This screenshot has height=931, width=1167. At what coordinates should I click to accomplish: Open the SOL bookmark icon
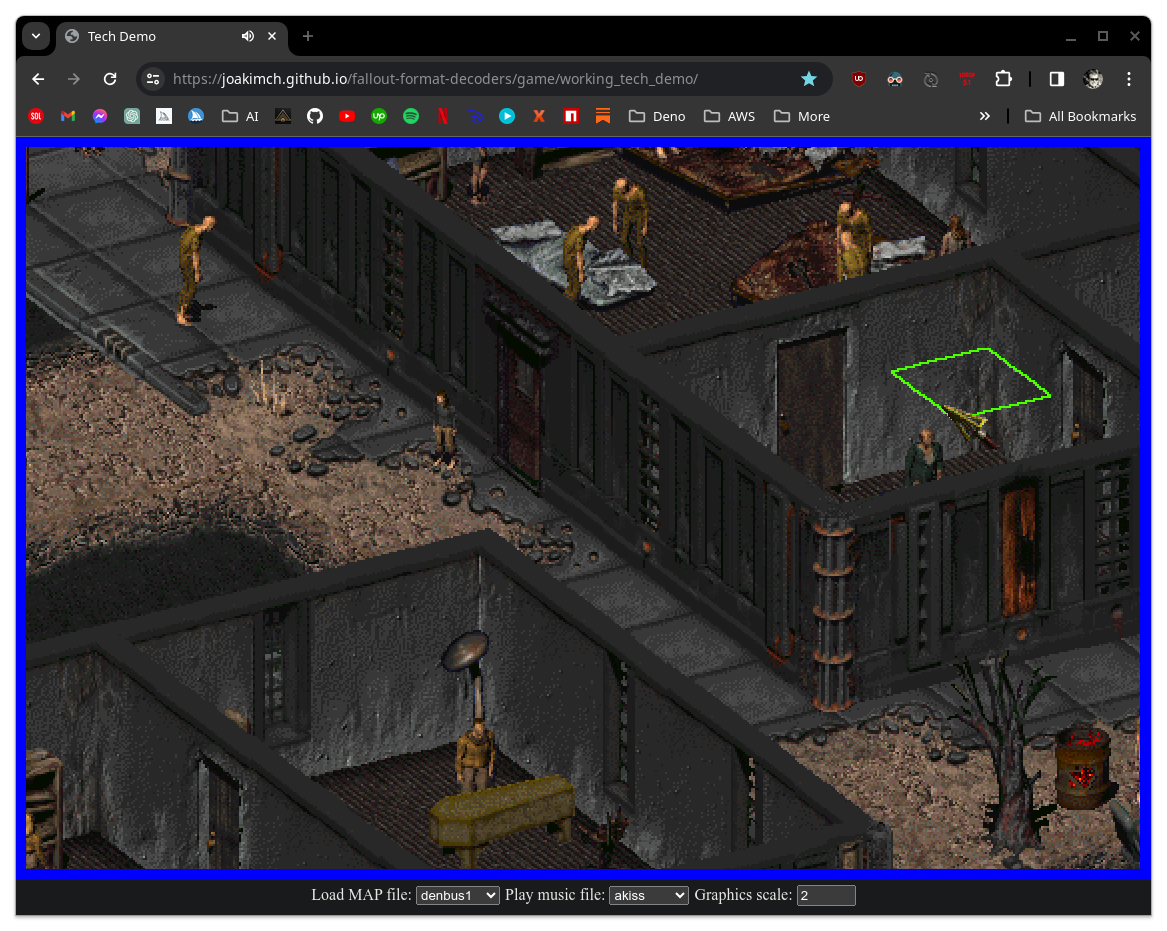[36, 116]
